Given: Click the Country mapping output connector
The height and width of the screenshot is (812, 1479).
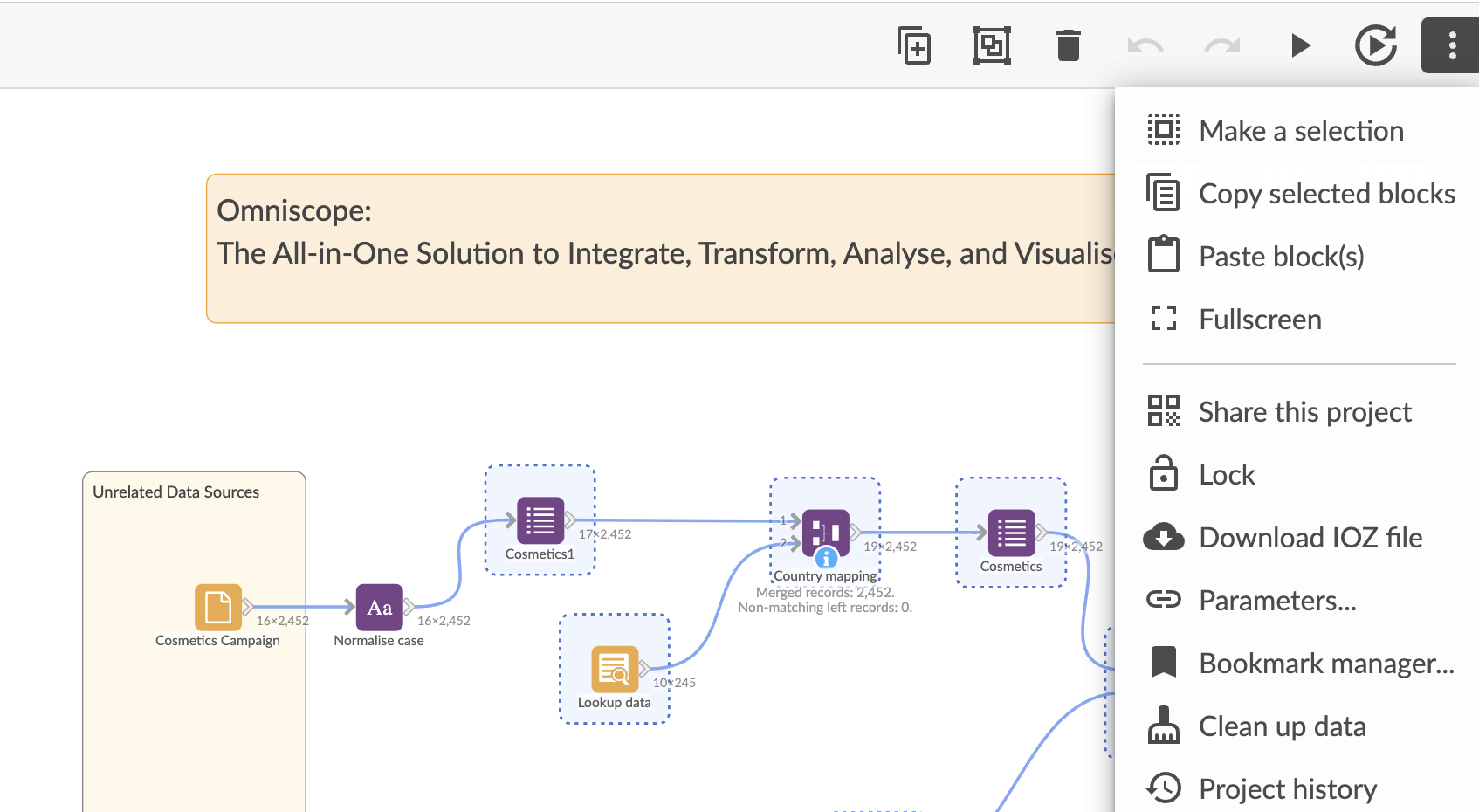Looking at the screenshot, I should pos(856,533).
